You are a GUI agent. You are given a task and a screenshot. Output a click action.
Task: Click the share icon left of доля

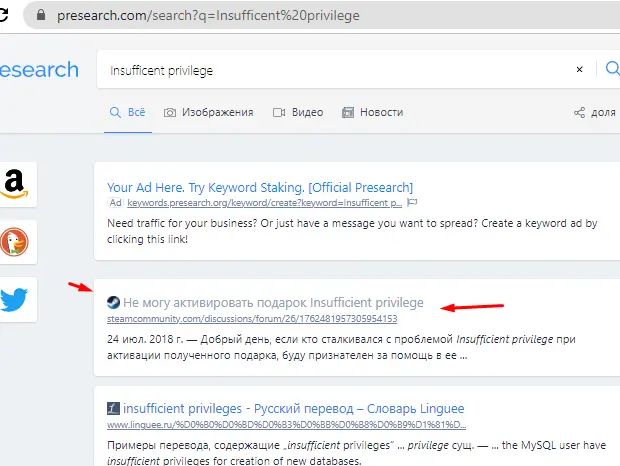pyautogui.click(x=579, y=113)
